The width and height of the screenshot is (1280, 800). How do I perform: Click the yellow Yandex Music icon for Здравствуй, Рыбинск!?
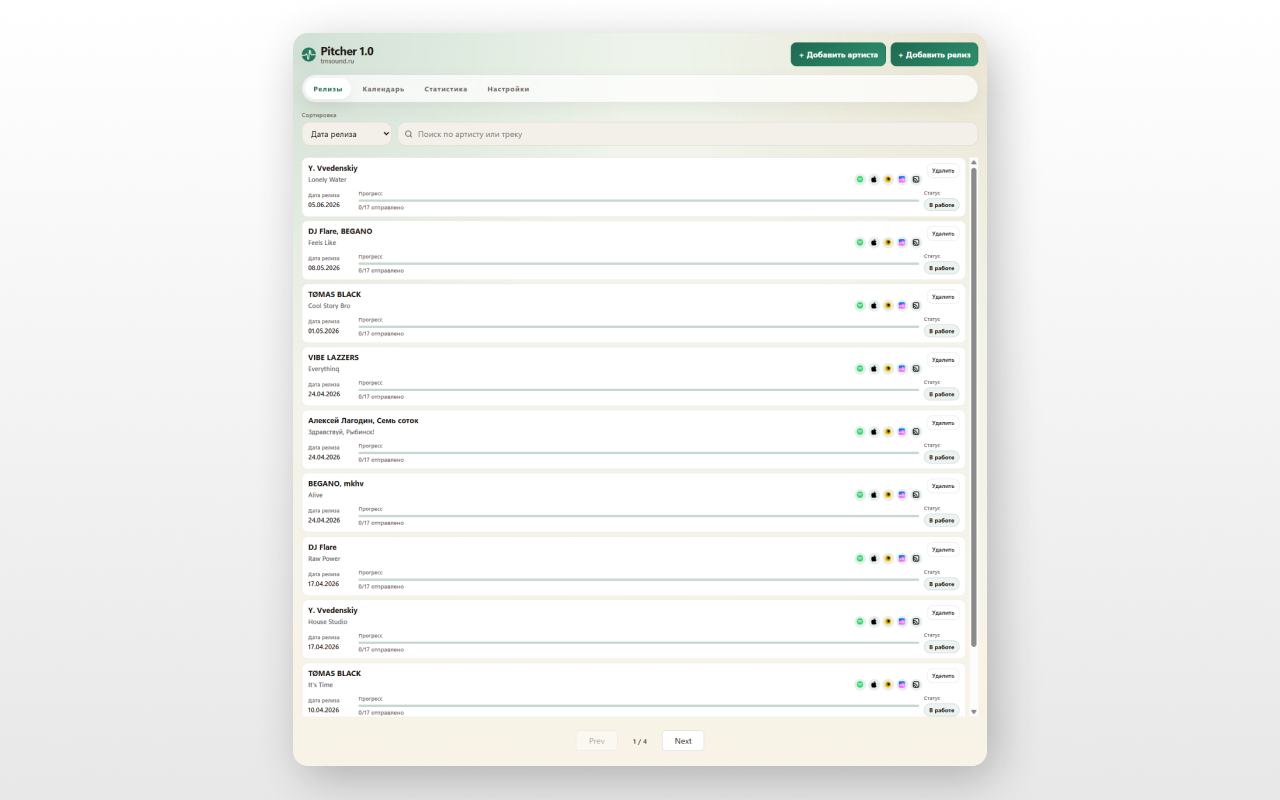pos(887,431)
